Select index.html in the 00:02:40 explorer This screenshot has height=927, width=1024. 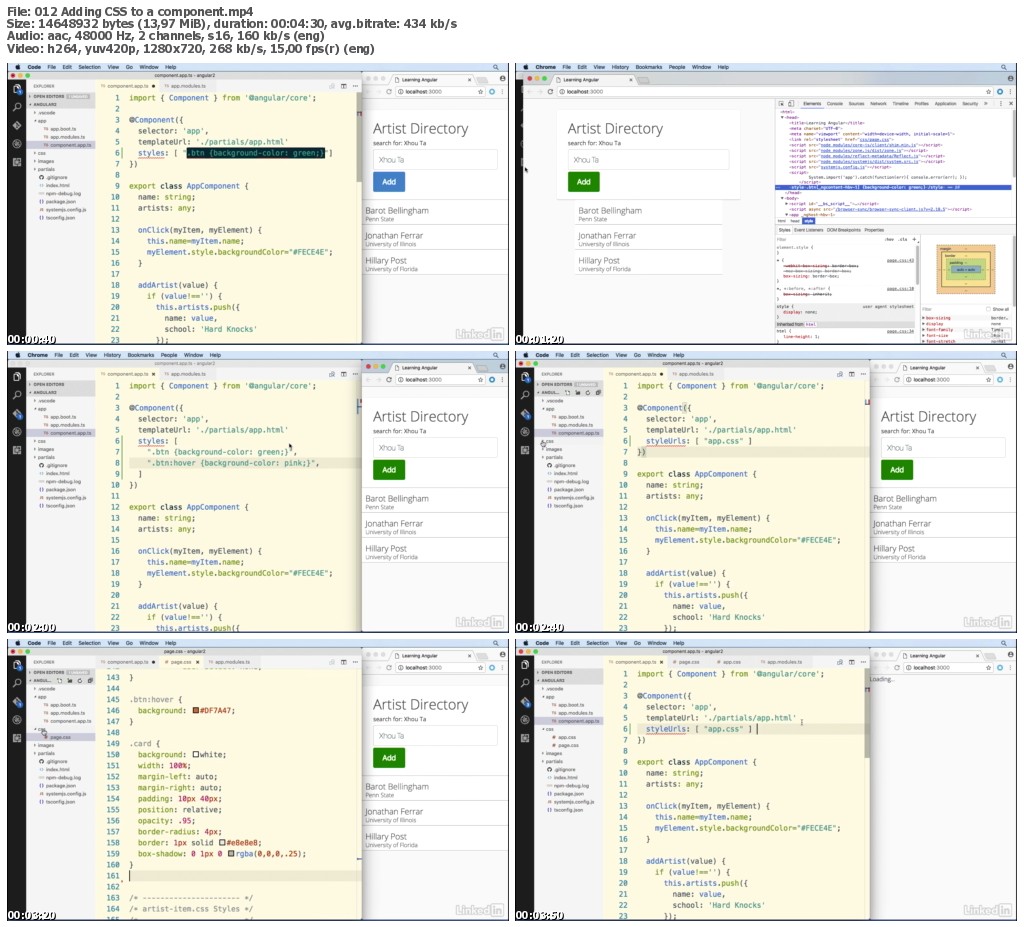(565, 473)
